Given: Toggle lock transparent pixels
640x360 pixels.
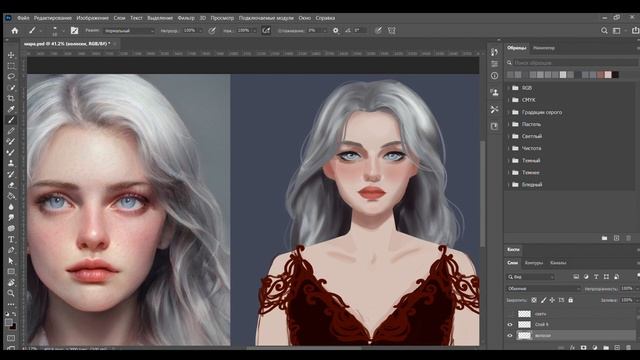Looking at the screenshot, I should pos(534,300).
